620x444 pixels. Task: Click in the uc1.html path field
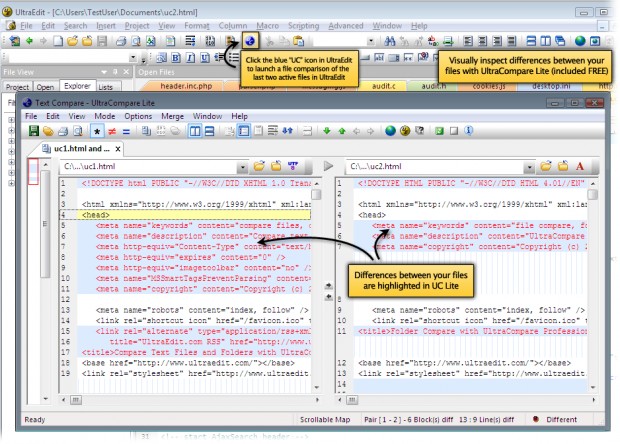[x=149, y=166]
